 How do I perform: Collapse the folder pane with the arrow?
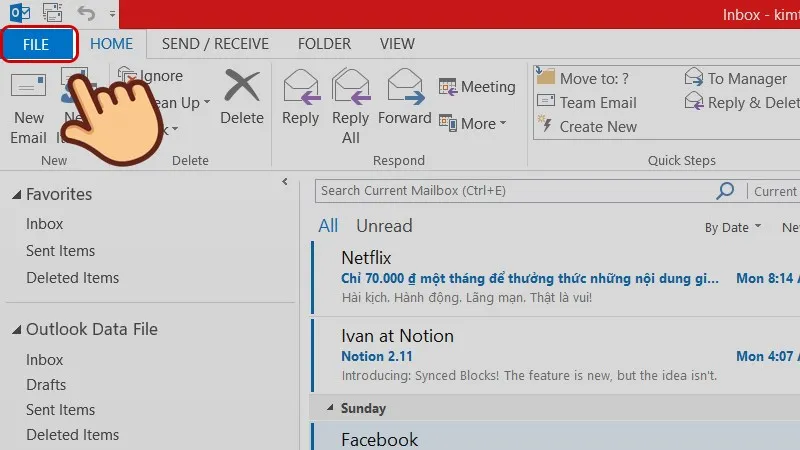pyautogui.click(x=285, y=182)
